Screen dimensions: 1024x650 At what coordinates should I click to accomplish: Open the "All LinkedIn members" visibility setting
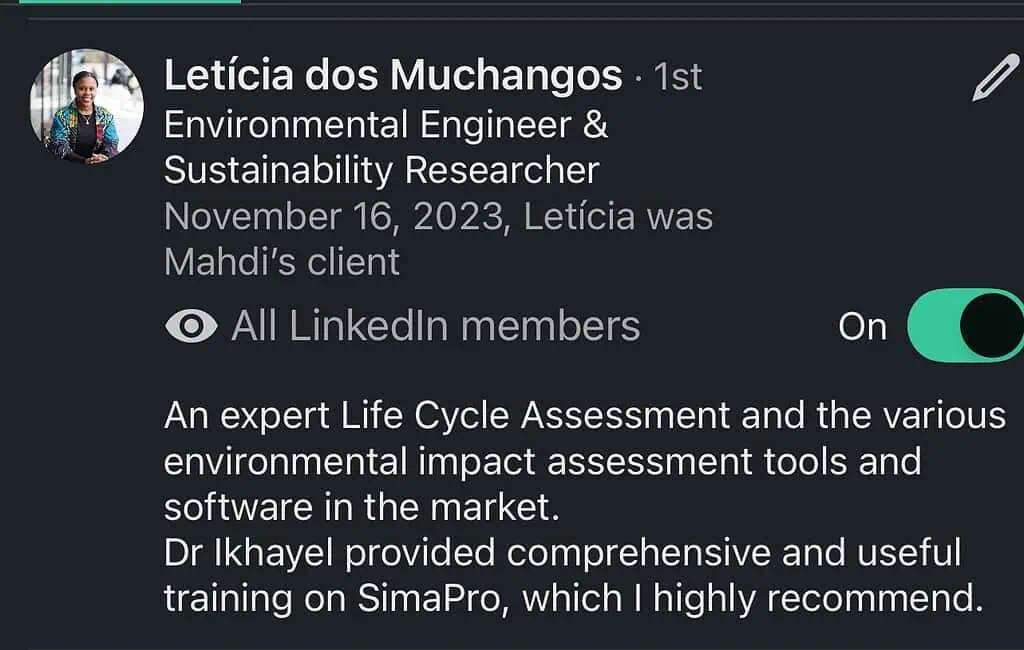click(x=435, y=326)
